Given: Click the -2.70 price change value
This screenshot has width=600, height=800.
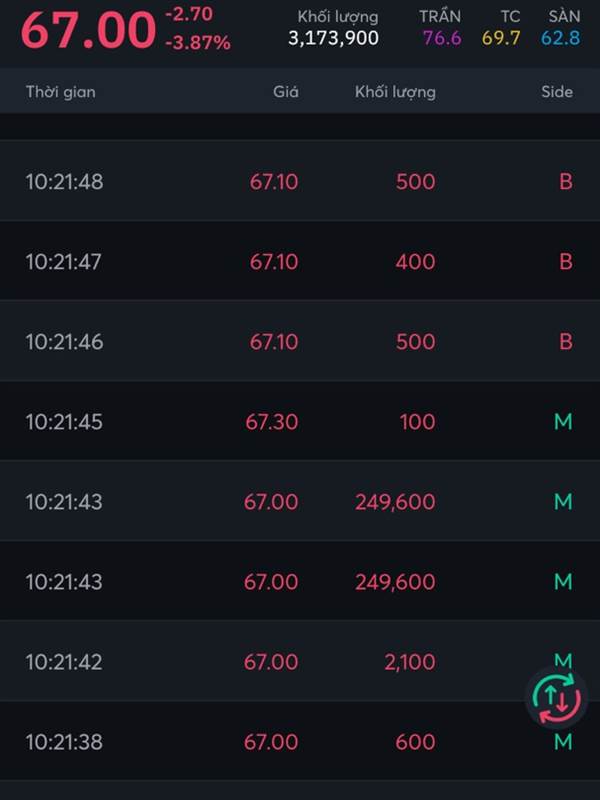Looking at the screenshot, I should click(191, 15).
